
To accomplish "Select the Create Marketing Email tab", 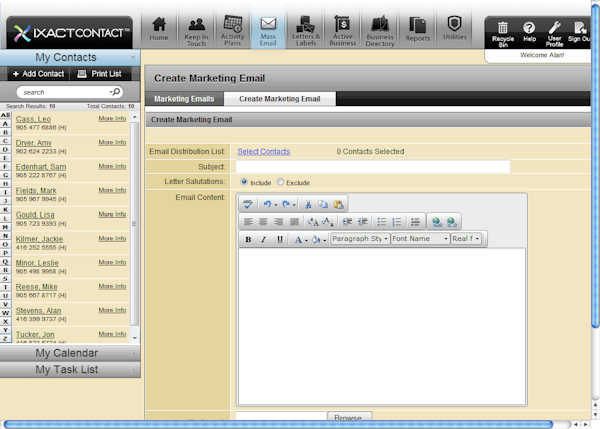I will point(279,99).
